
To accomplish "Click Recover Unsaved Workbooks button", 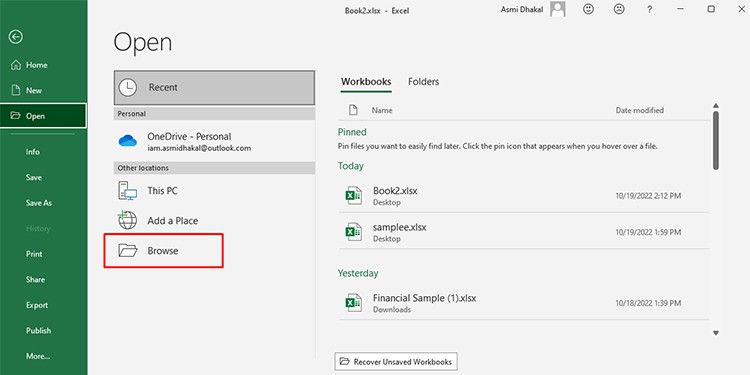I will (396, 362).
